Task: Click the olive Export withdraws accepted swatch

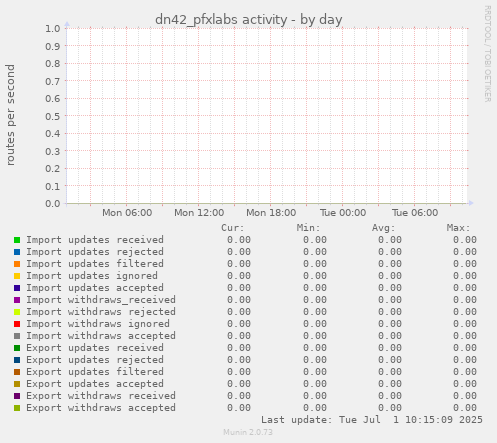Action: coord(17,408)
